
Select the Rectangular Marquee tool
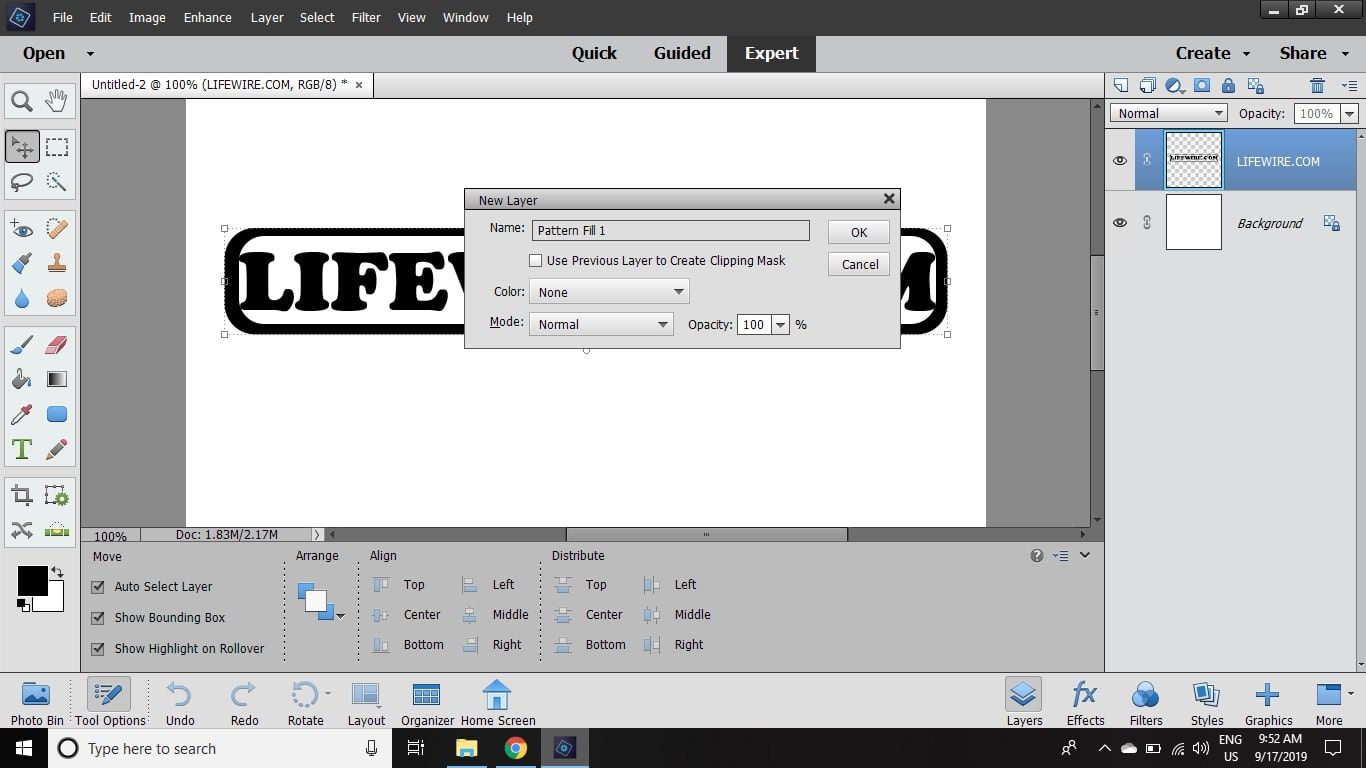[57, 147]
